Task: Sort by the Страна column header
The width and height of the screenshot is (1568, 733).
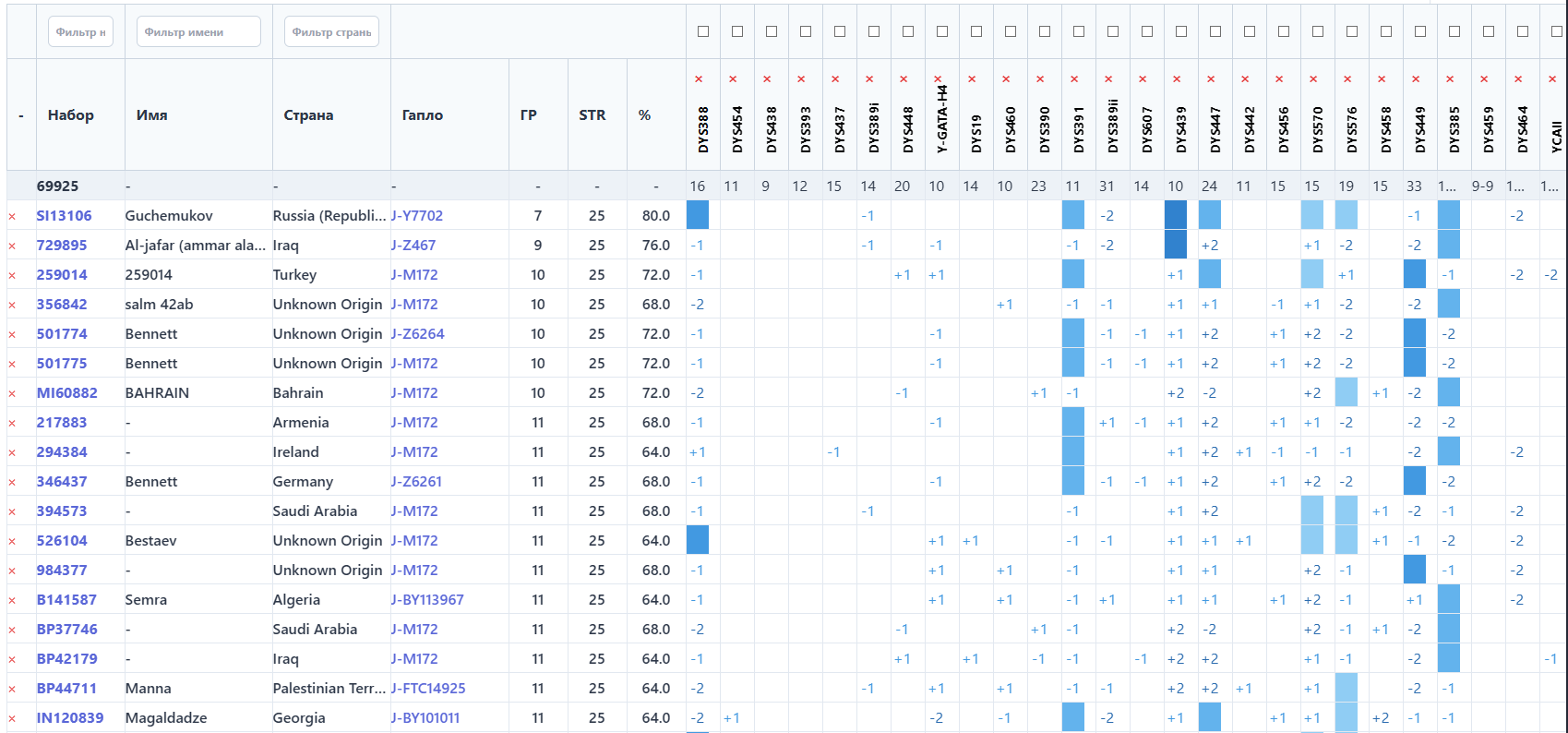Action: tap(308, 115)
